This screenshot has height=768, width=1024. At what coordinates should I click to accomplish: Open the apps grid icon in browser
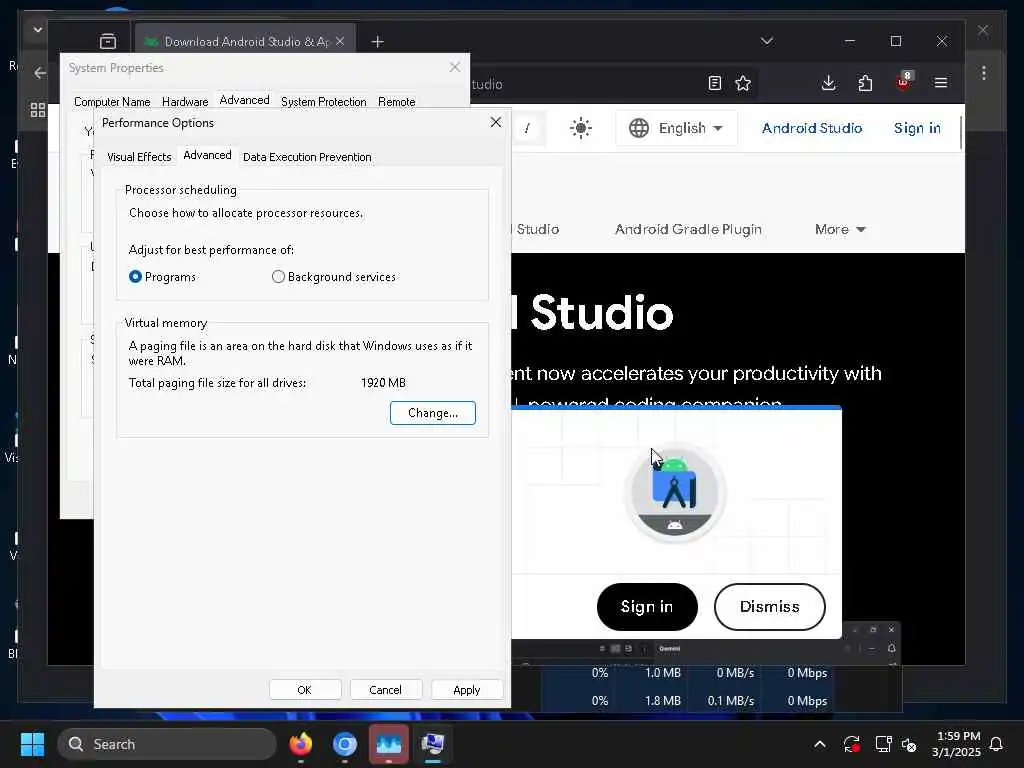(x=38, y=110)
